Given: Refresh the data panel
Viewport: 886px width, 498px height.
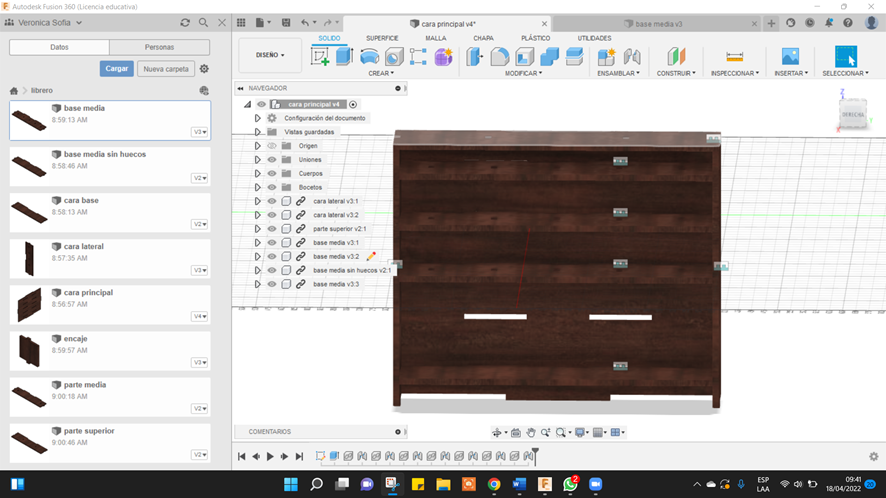Looking at the screenshot, I should tap(185, 23).
